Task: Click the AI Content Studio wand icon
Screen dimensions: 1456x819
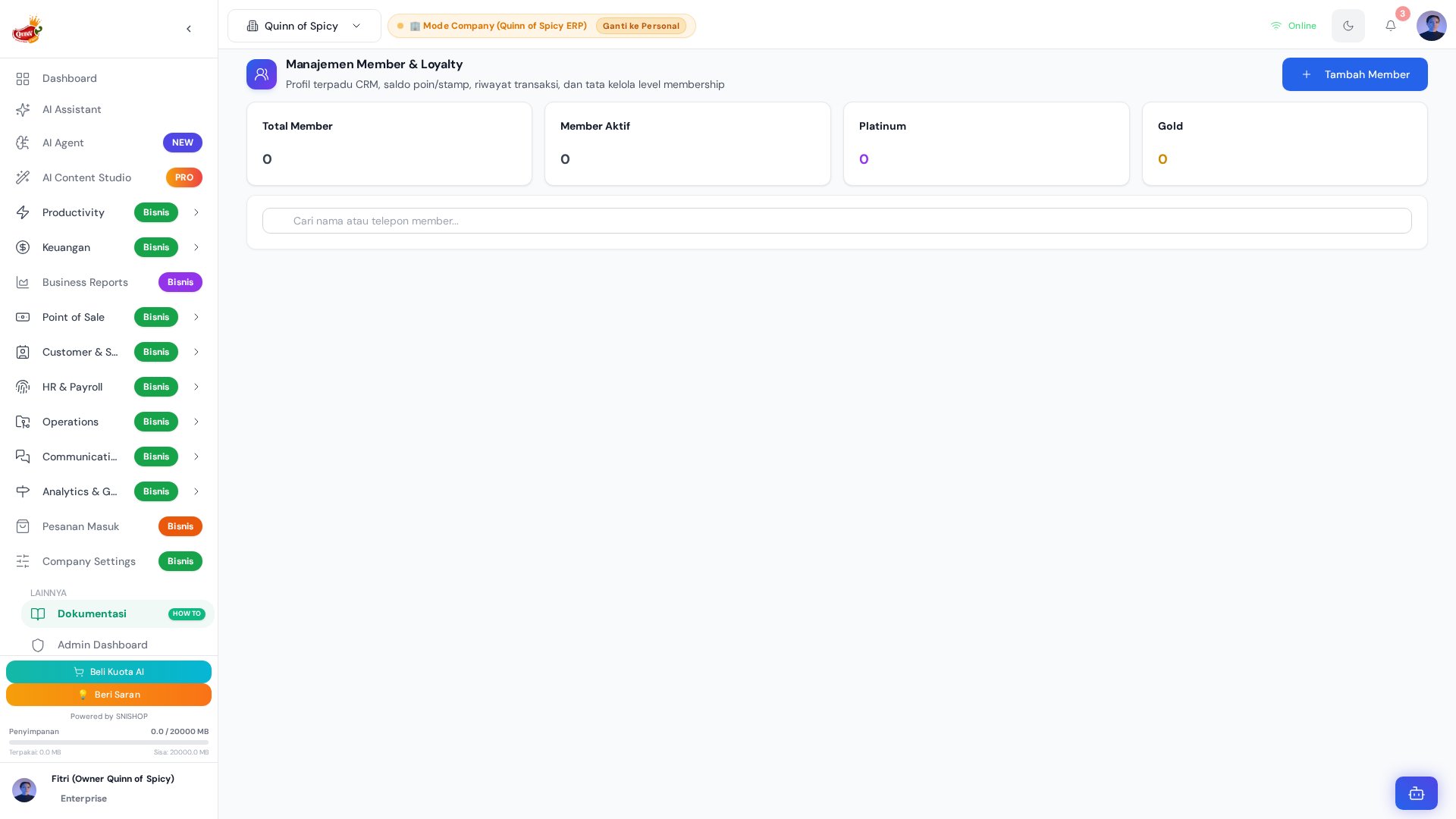Action: point(23,177)
